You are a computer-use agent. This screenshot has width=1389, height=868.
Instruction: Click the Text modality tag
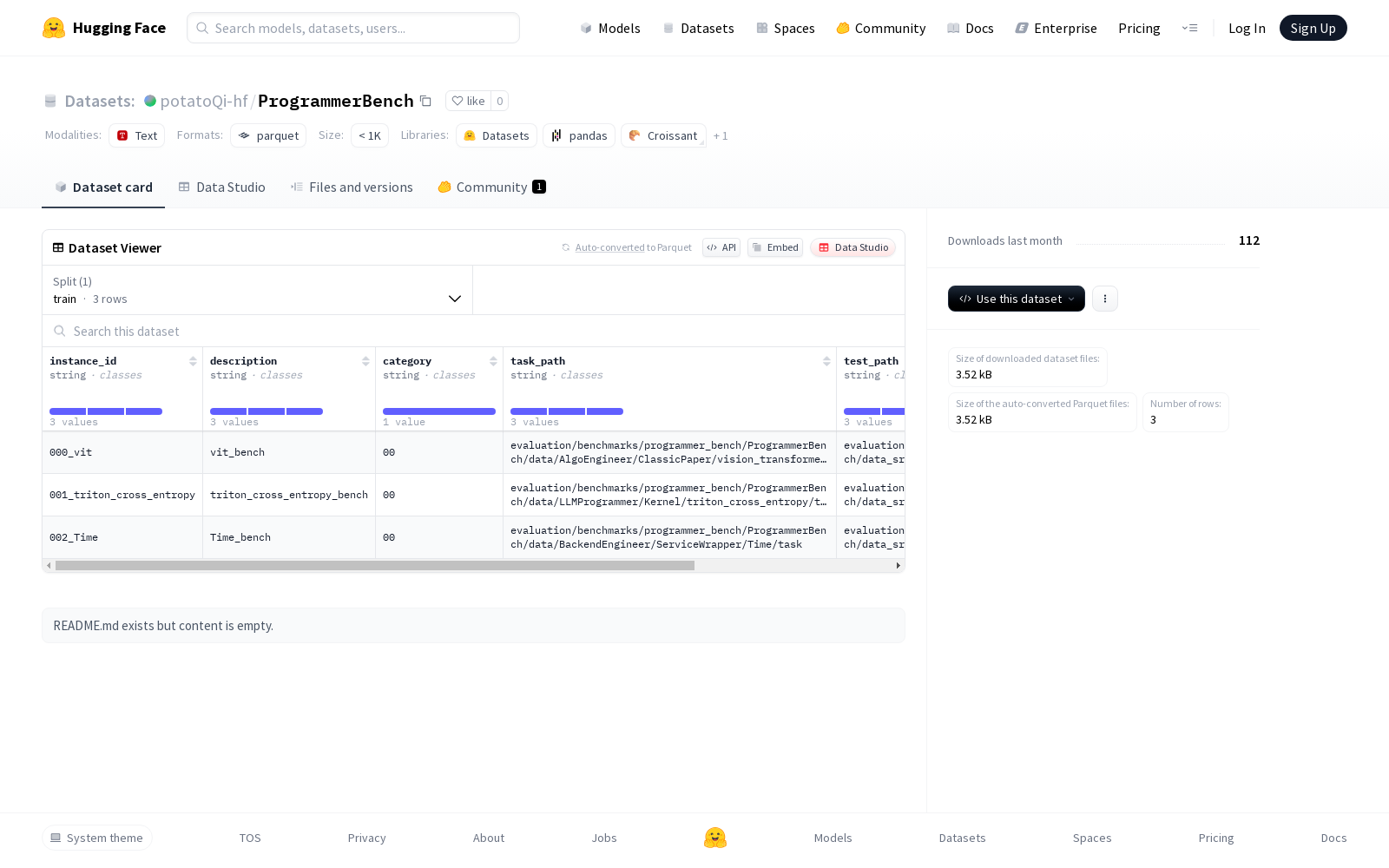pos(137,135)
